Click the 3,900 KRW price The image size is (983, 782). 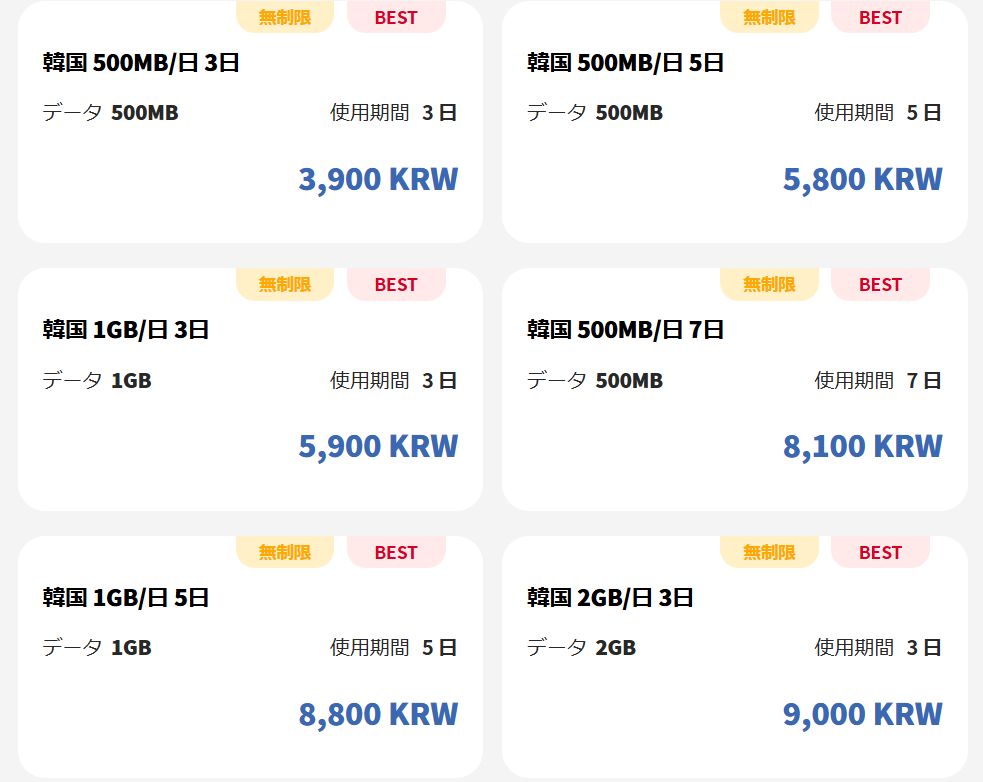[x=378, y=179]
